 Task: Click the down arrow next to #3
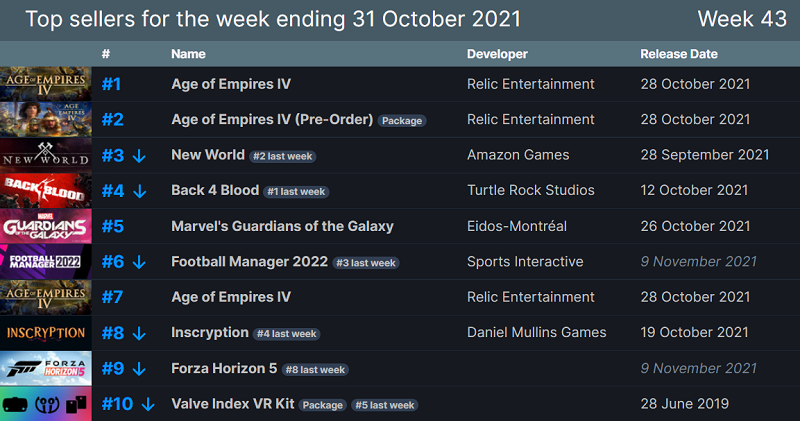click(139, 156)
